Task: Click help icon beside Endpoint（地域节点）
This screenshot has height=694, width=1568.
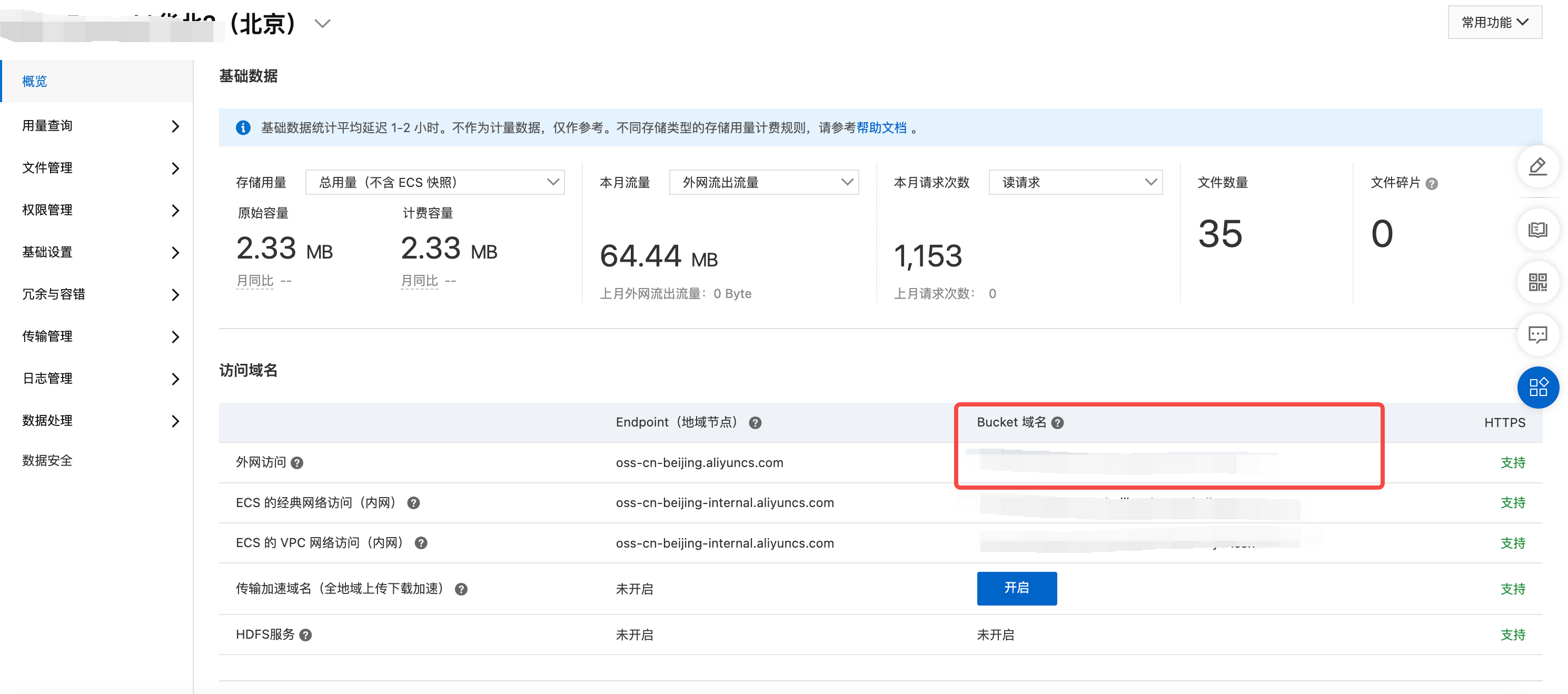Action: point(755,423)
